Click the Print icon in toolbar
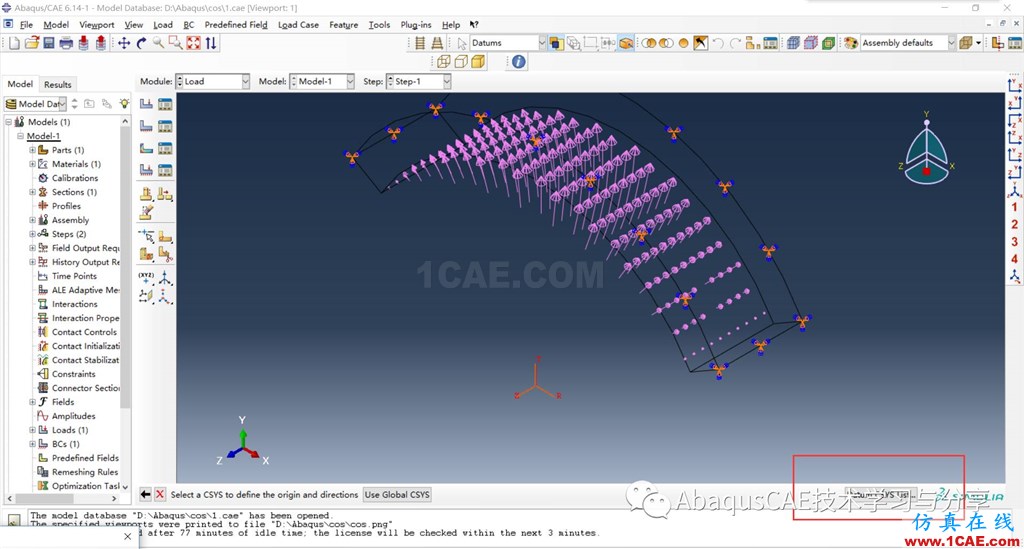The width and height of the screenshot is (1024, 549). pos(66,43)
